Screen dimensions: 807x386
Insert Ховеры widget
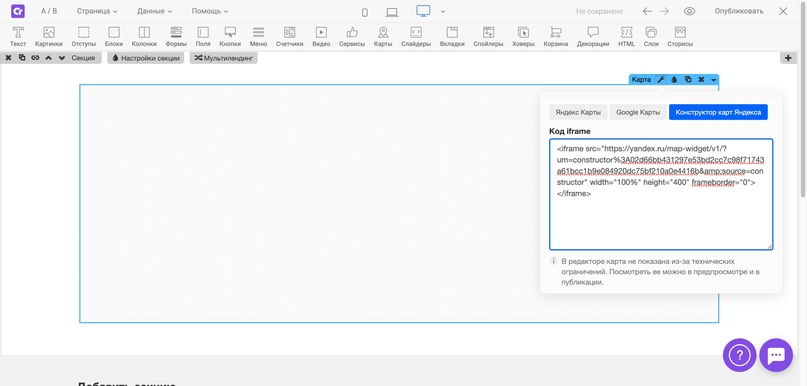pyautogui.click(x=523, y=37)
